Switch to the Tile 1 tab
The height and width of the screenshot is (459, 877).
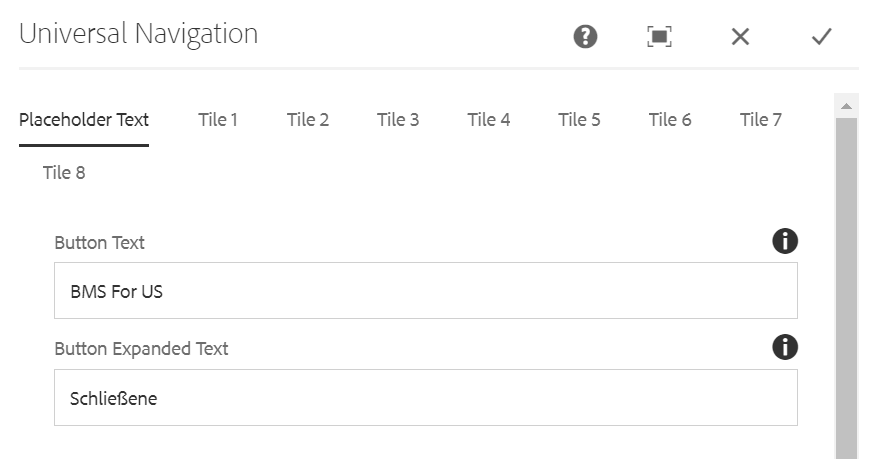(218, 120)
